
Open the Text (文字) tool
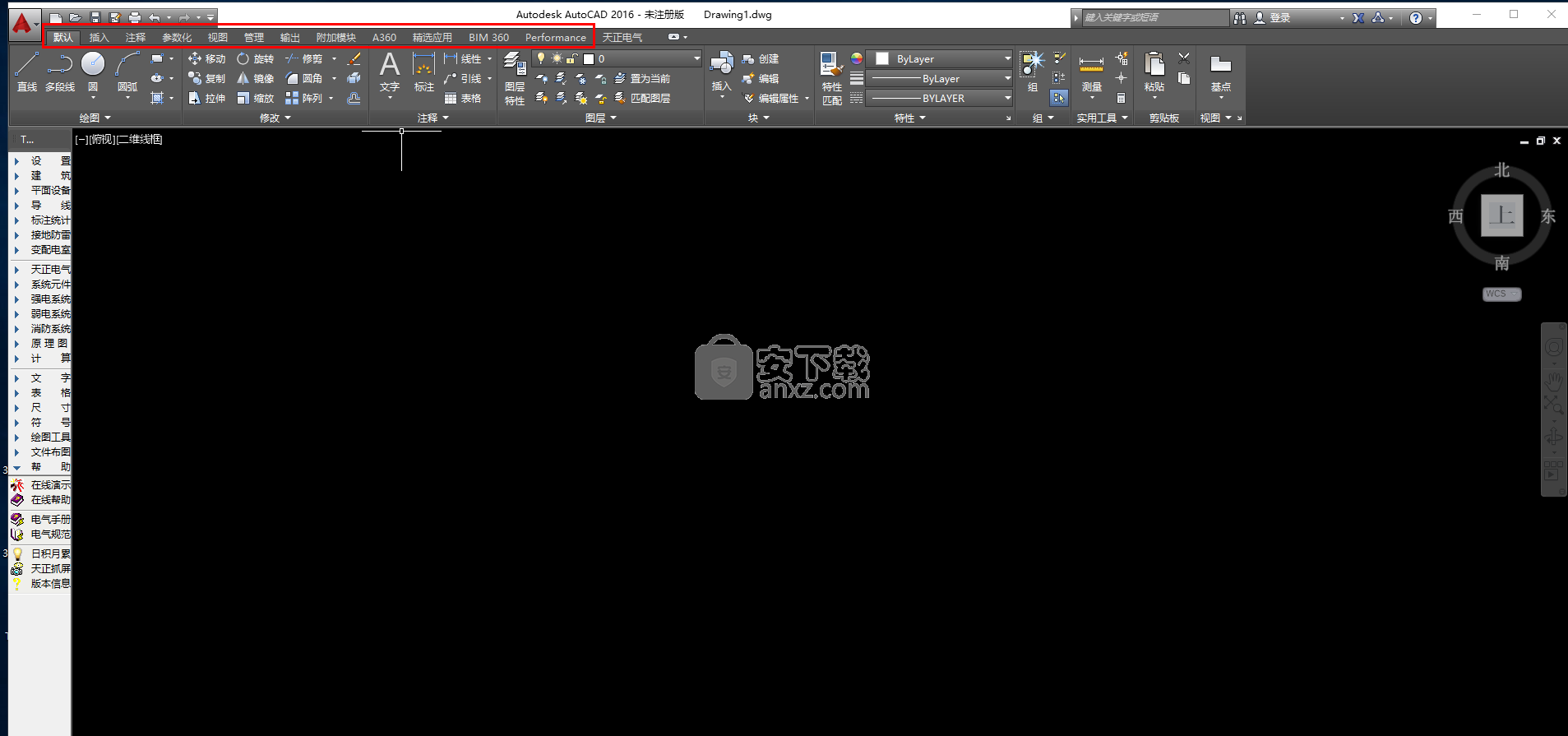pyautogui.click(x=390, y=72)
